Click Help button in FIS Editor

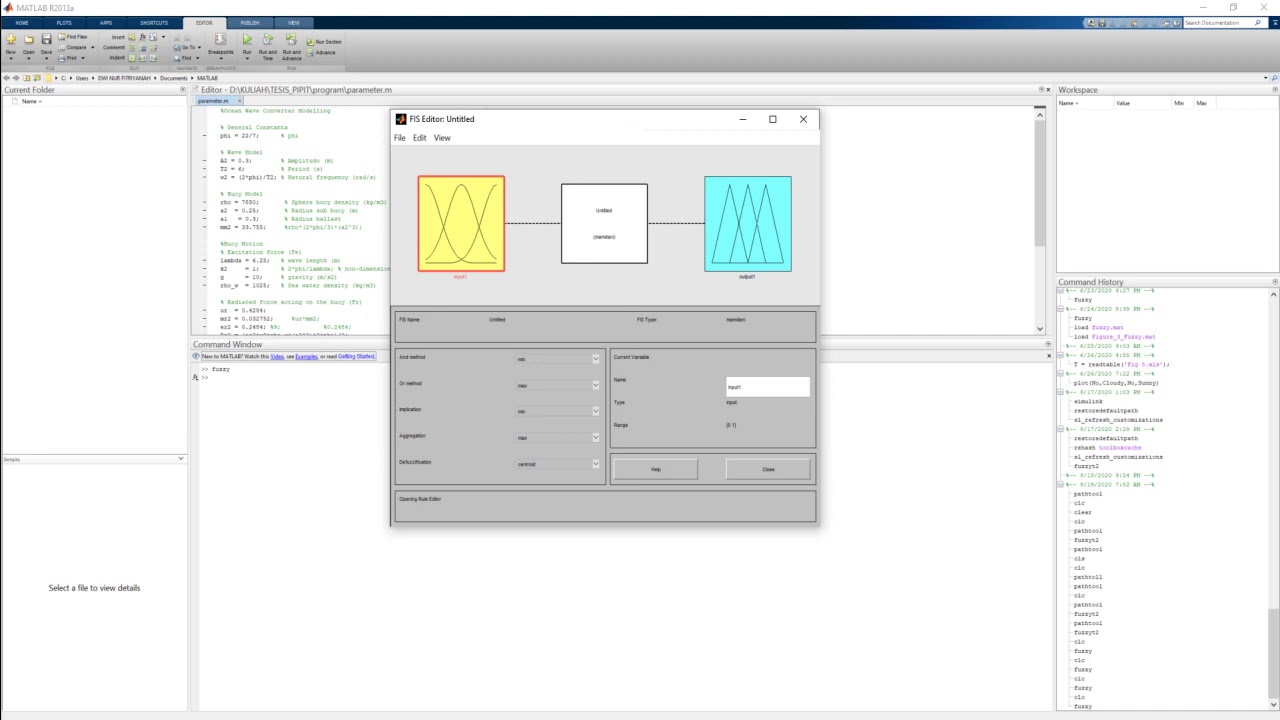(x=656, y=469)
